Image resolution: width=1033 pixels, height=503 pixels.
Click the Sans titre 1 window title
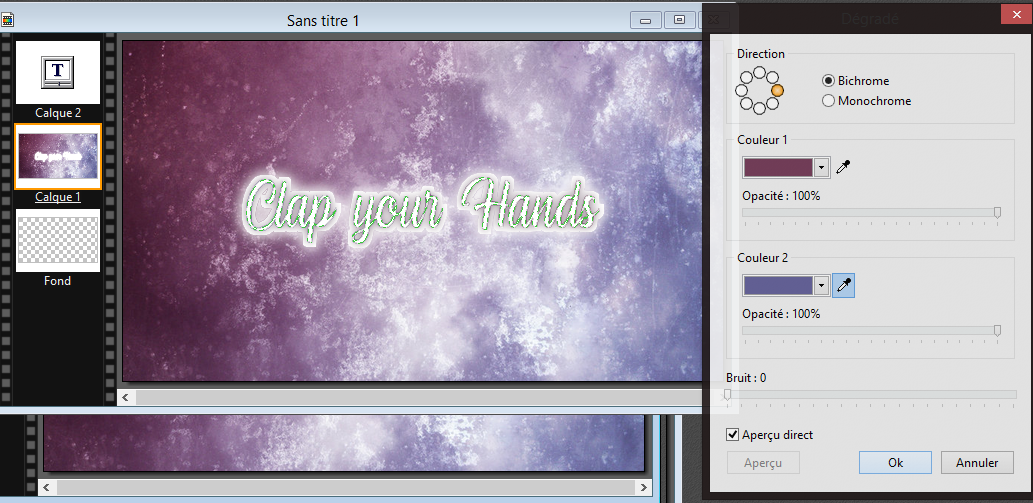click(x=323, y=20)
